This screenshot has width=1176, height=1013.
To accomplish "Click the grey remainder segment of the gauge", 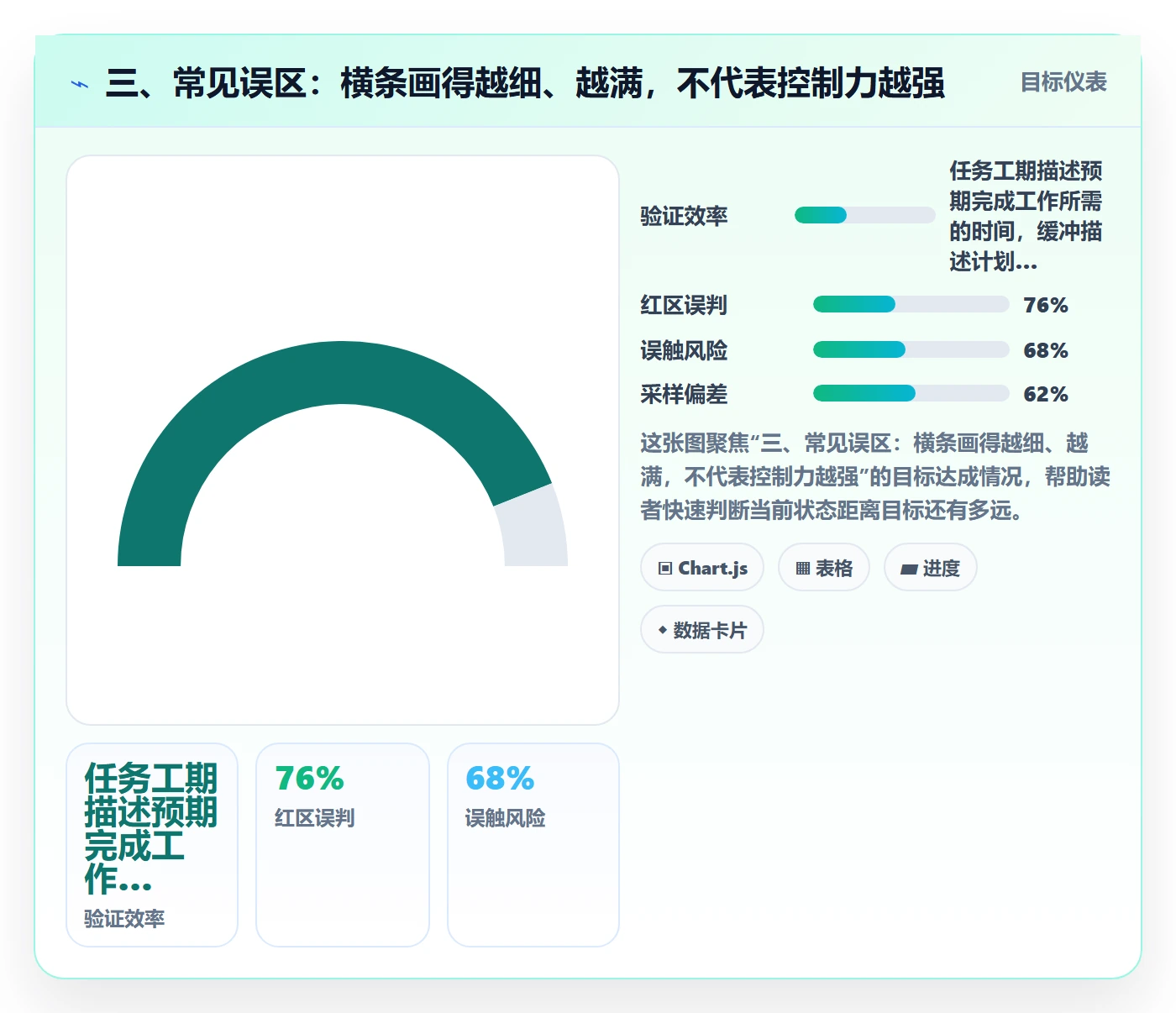I will (533, 531).
